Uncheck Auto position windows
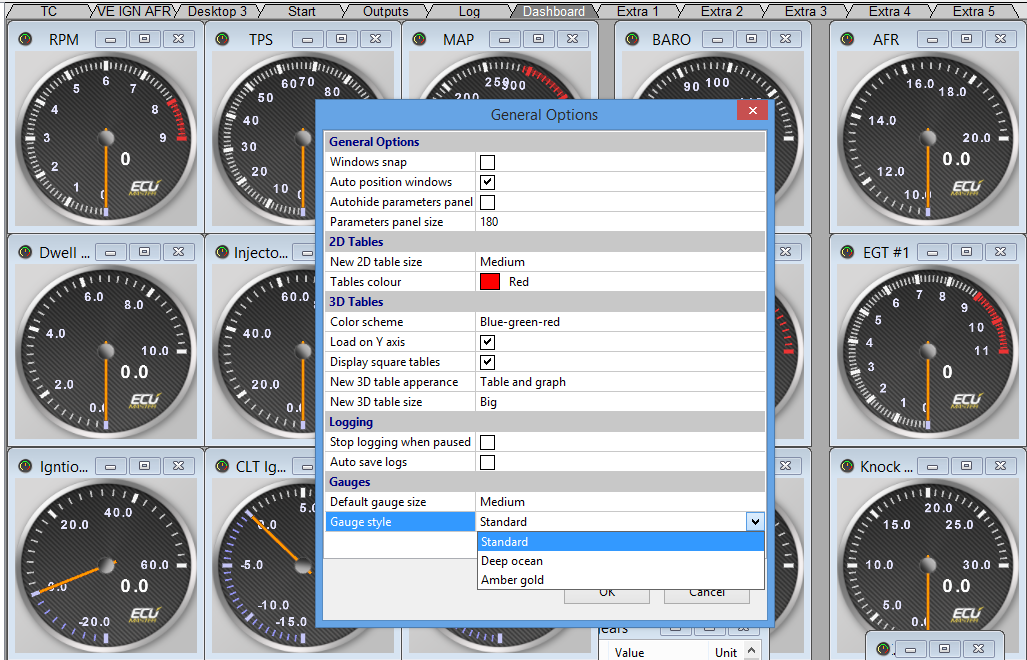The height and width of the screenshot is (660, 1027). (x=488, y=182)
